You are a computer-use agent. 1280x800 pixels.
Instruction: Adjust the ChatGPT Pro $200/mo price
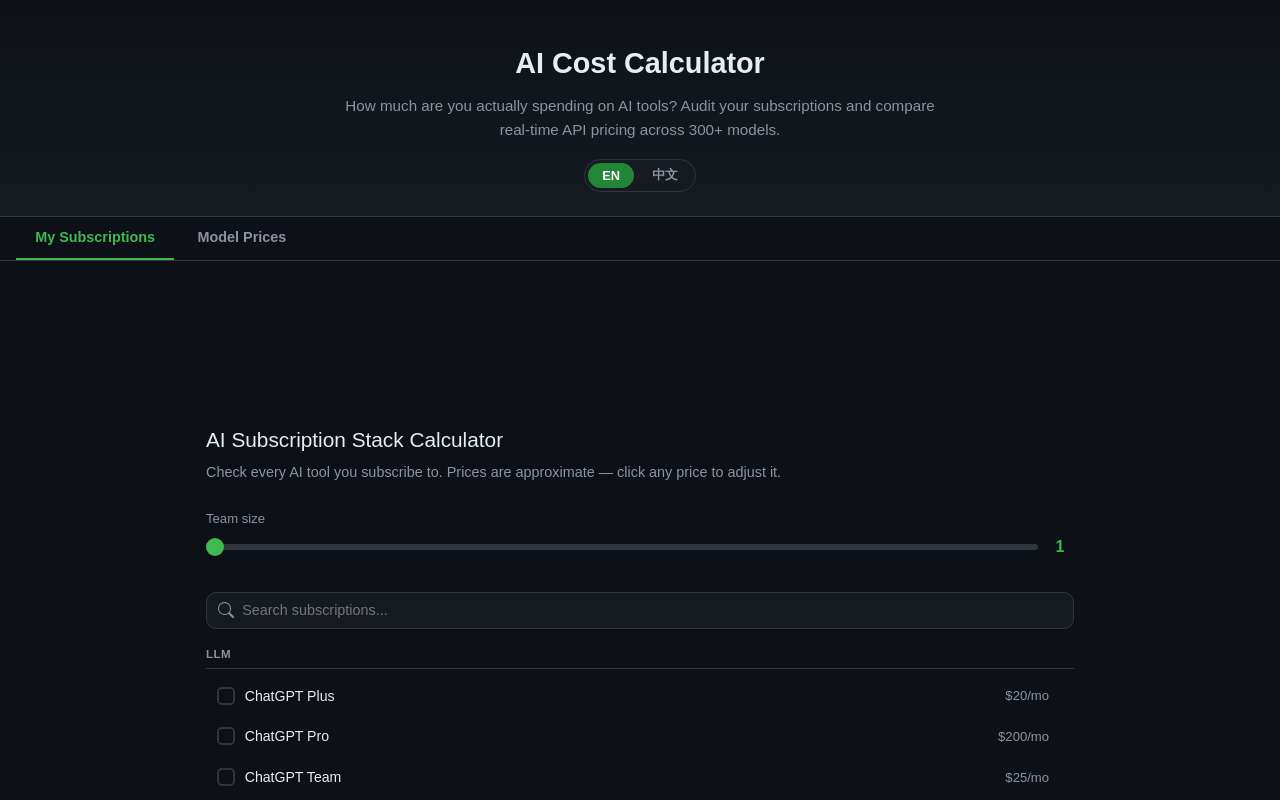pos(1023,736)
